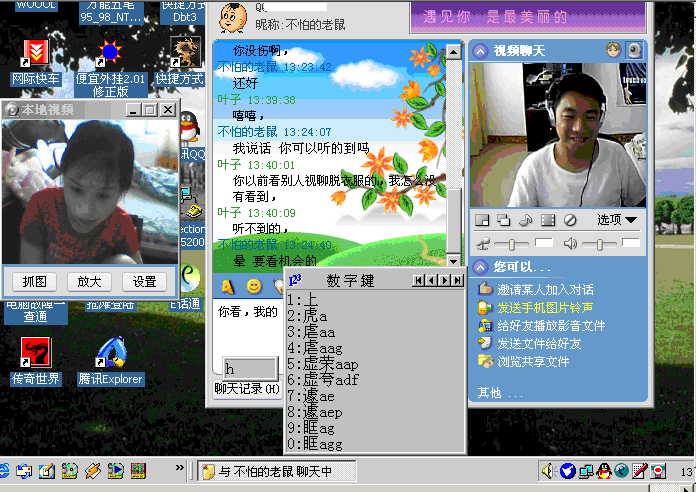Click the microphone icon in video panel
696x492 pixels.
pyautogui.click(x=483, y=243)
